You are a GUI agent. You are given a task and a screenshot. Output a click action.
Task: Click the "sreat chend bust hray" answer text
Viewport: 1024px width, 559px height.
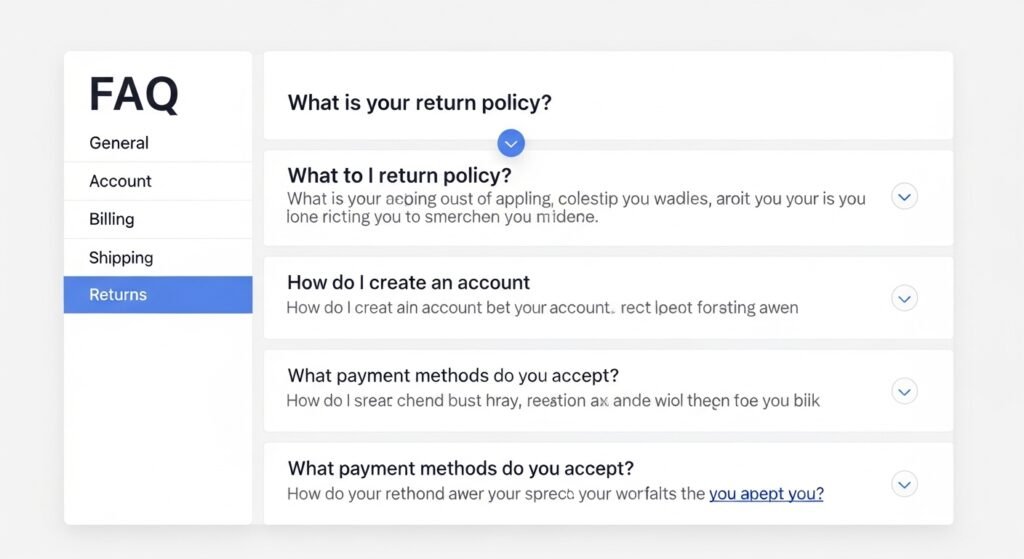552,401
